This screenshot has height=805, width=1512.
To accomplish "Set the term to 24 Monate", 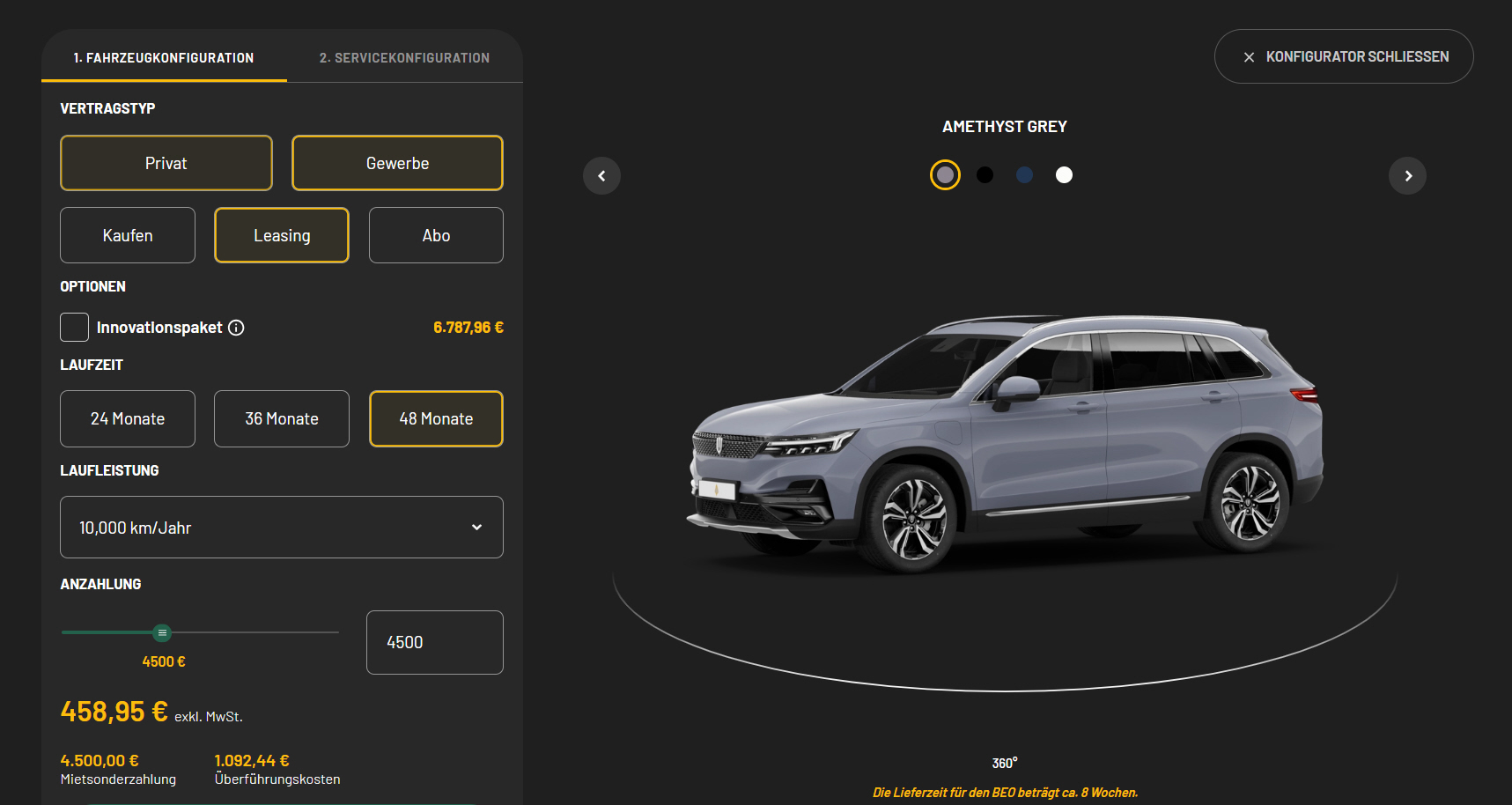I will 128,419.
